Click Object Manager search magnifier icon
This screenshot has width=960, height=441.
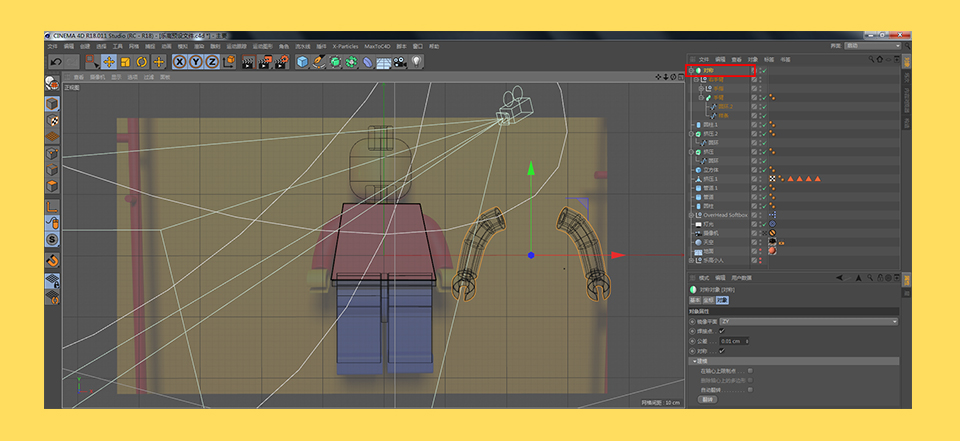(x=871, y=59)
